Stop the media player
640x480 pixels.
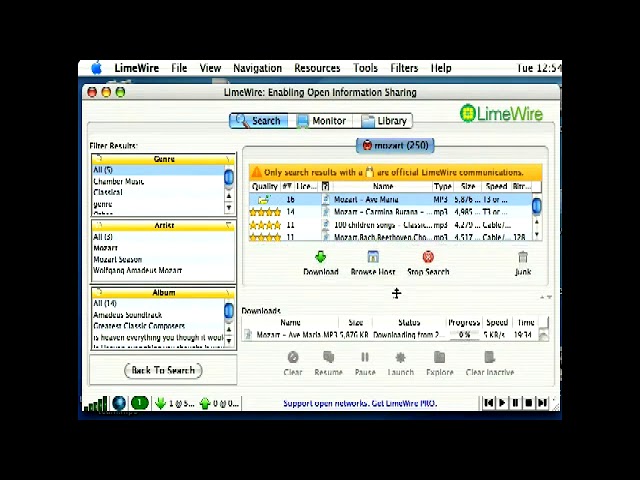tap(529, 403)
